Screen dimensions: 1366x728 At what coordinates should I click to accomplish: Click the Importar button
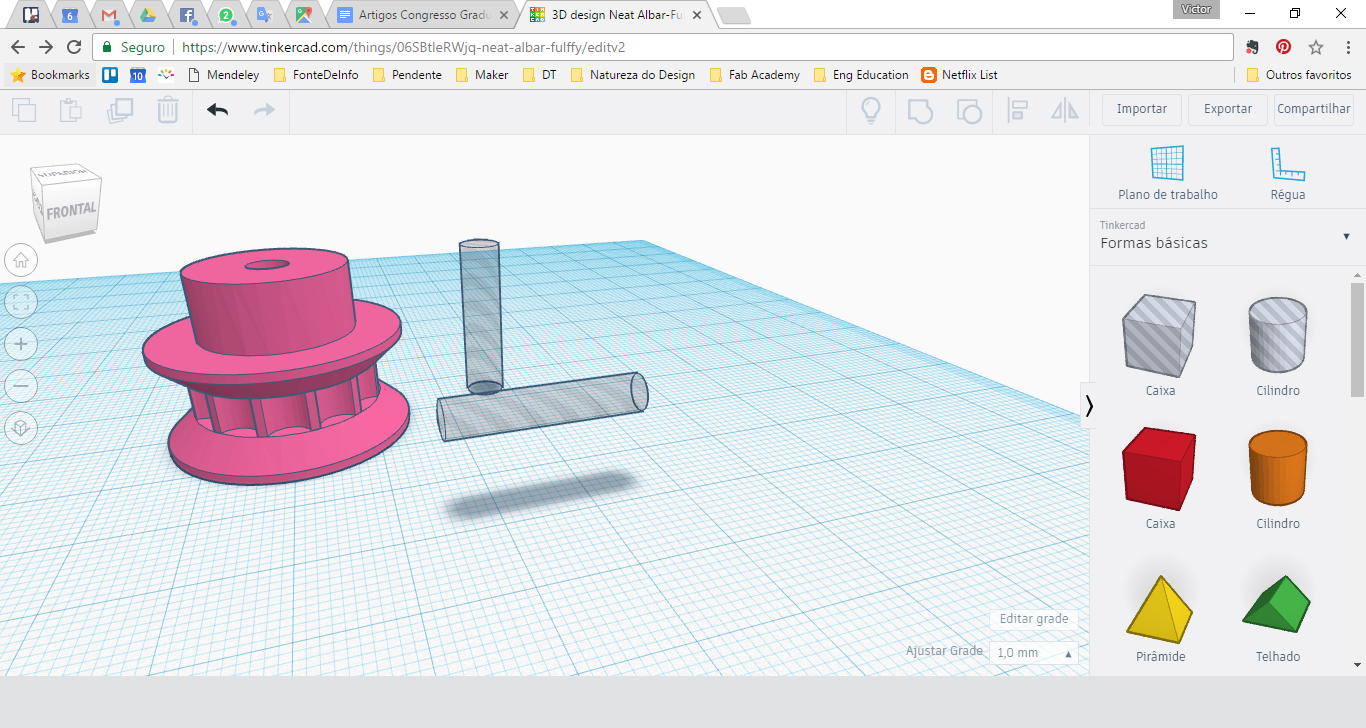1141,109
